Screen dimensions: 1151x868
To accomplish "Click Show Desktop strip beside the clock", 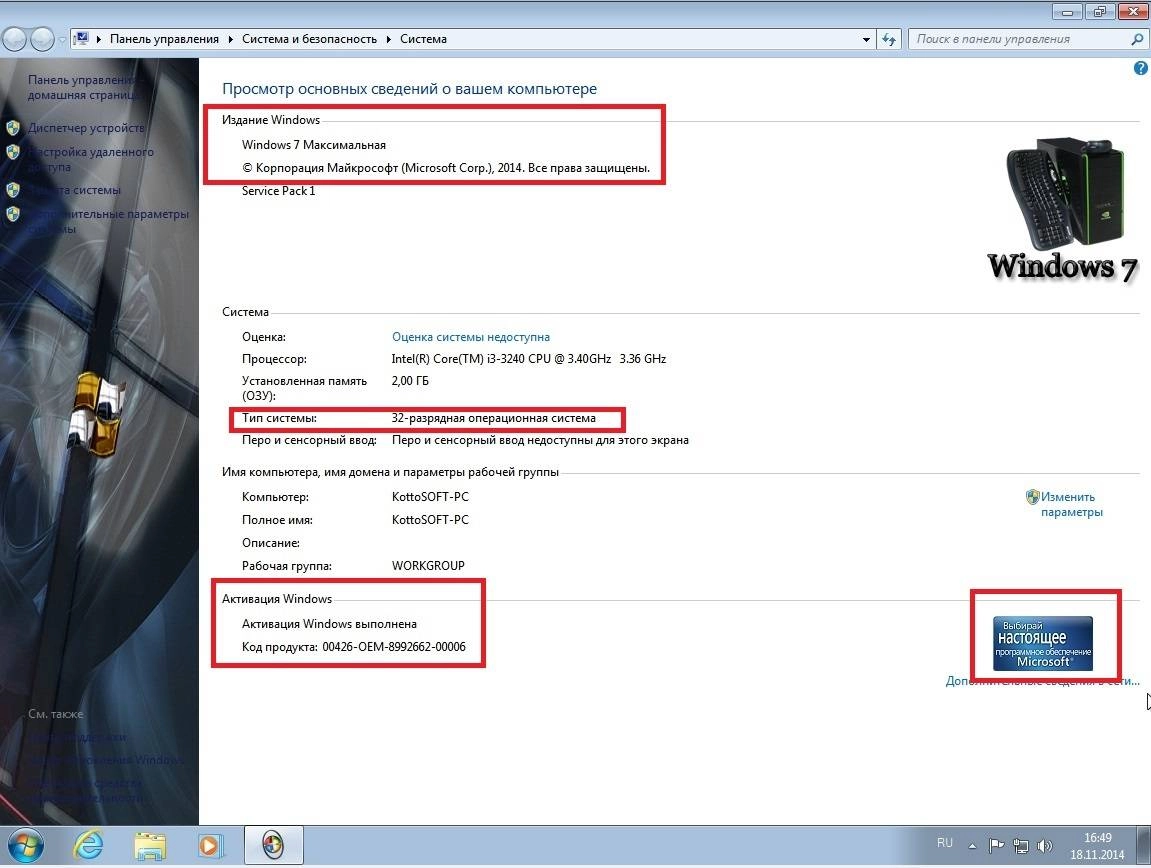I will (x=1144, y=846).
